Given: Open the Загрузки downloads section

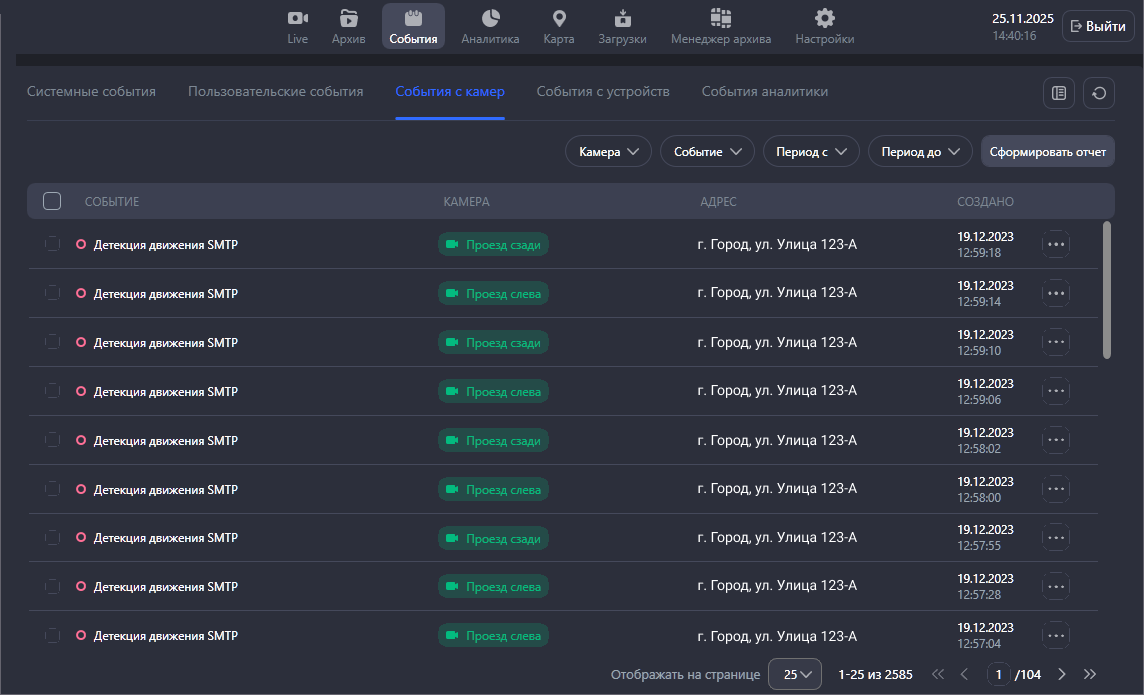Looking at the screenshot, I should click(622, 26).
